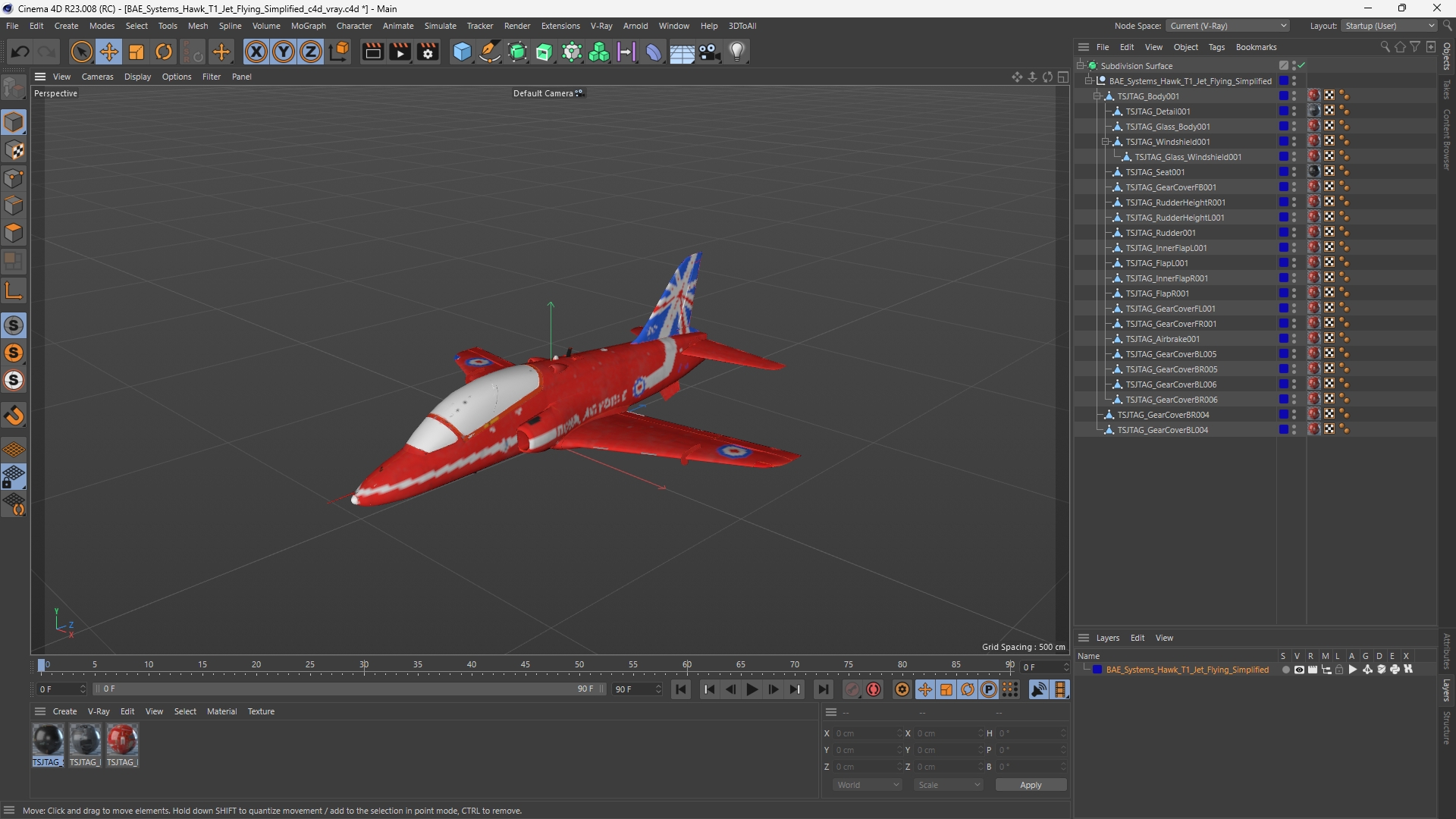
Task: Add a Cube primitive object
Action: pos(462,52)
